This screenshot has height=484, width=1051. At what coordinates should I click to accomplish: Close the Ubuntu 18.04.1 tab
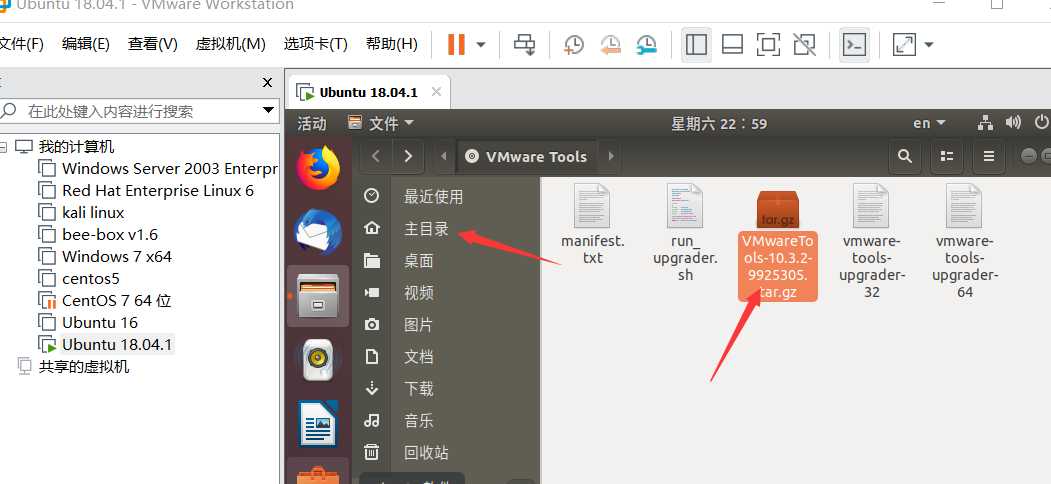[436, 92]
